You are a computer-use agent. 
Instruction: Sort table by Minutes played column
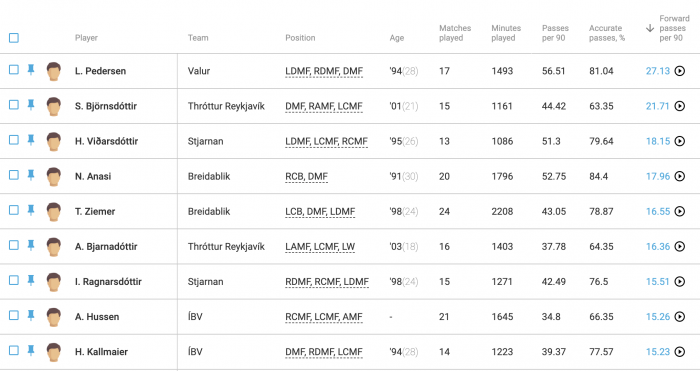[x=506, y=33]
